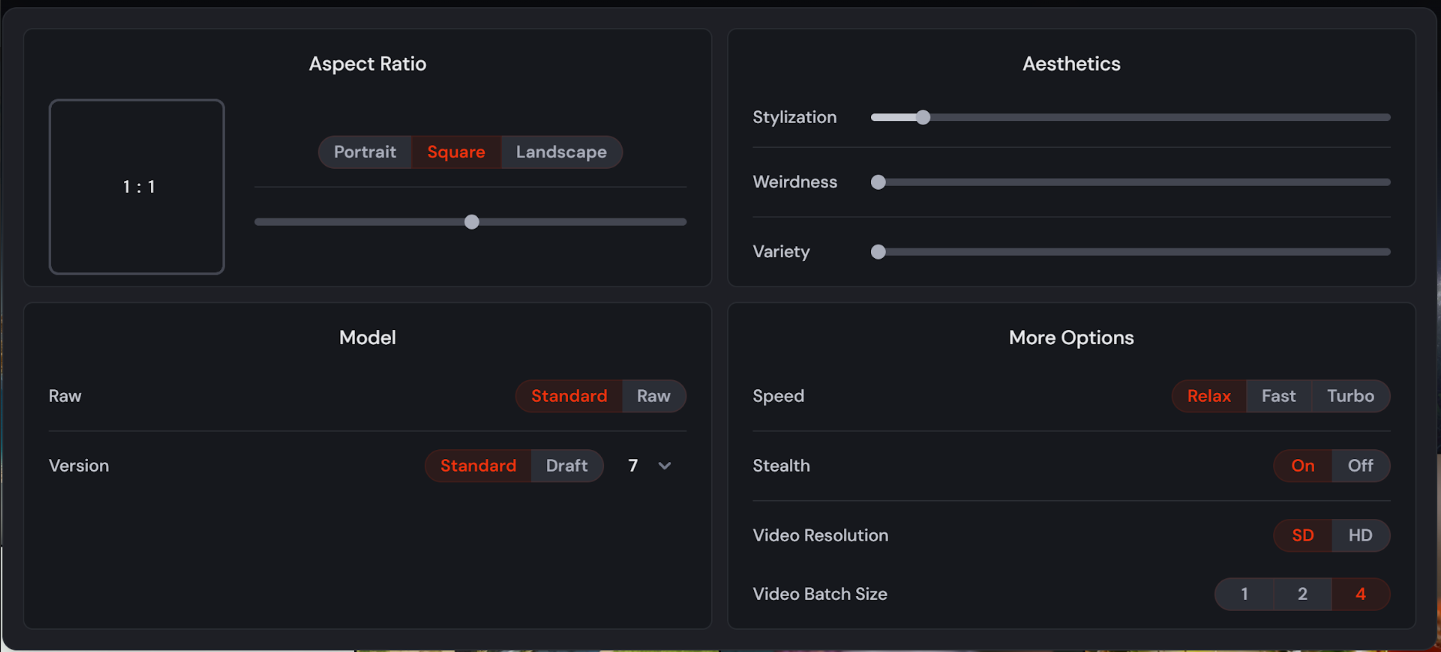
Task: Set speed to Turbo
Action: tap(1350, 396)
